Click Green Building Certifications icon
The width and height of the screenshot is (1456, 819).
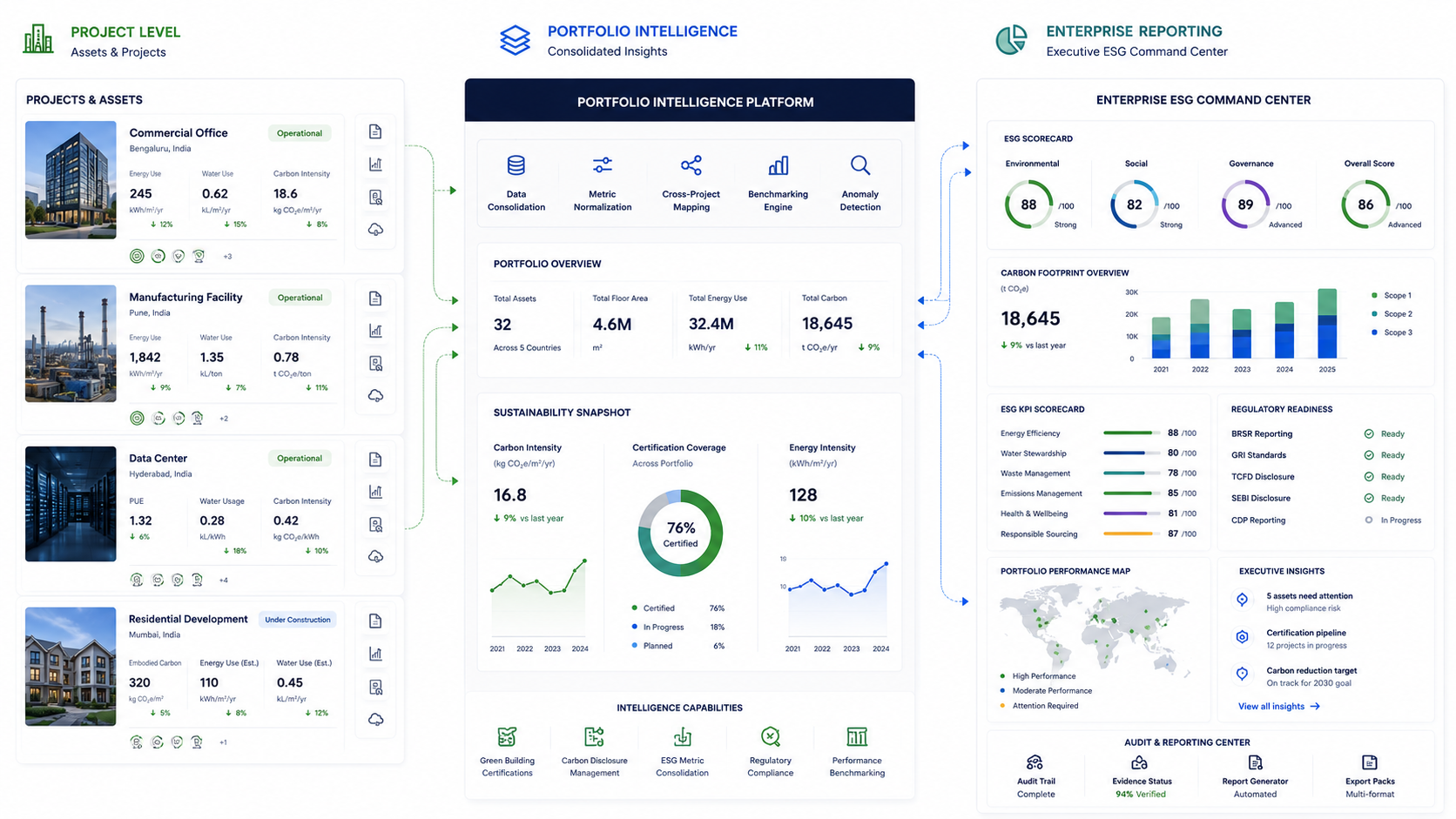click(x=507, y=737)
